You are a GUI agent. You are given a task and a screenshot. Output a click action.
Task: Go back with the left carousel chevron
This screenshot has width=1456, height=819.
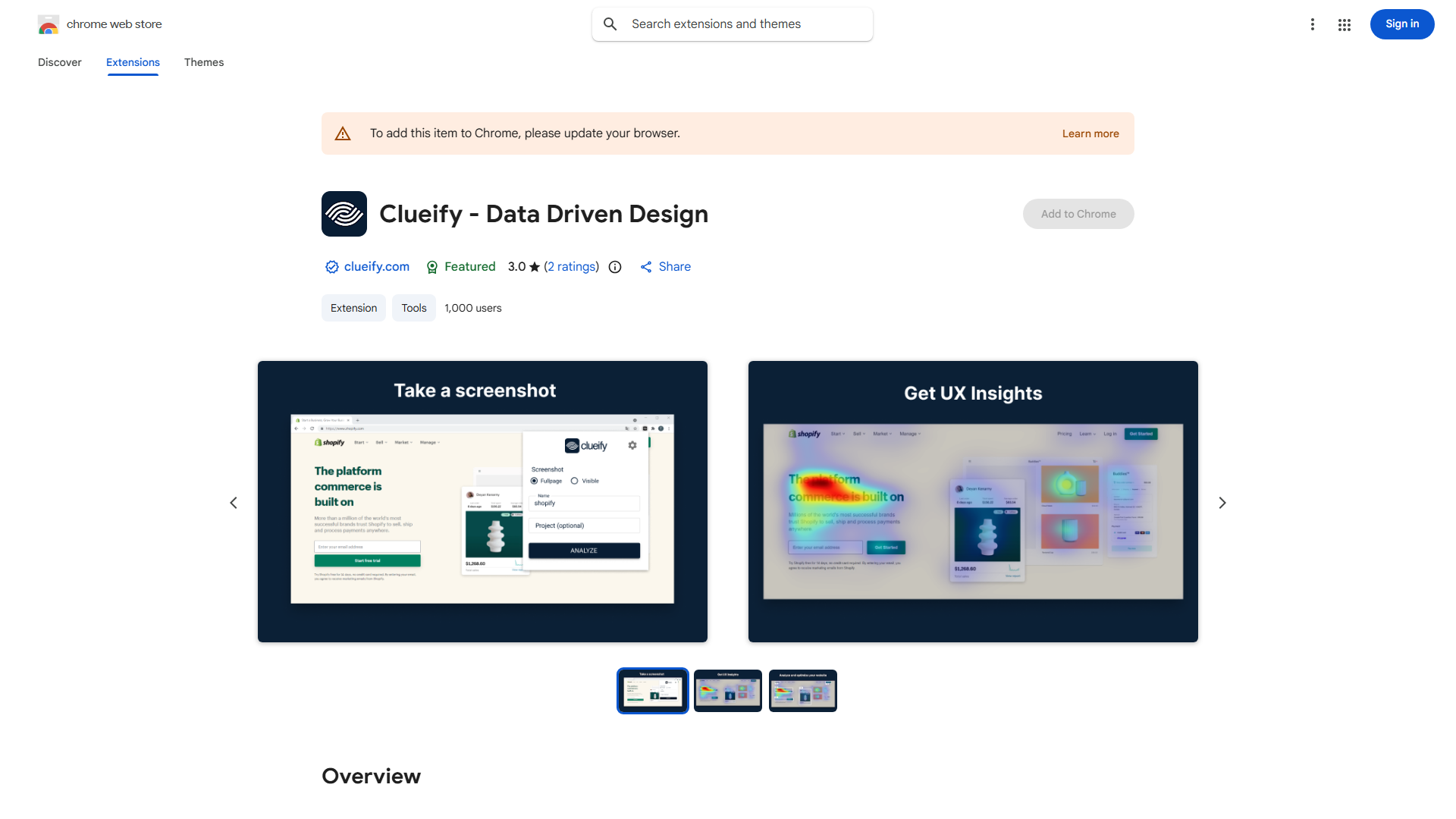point(234,502)
